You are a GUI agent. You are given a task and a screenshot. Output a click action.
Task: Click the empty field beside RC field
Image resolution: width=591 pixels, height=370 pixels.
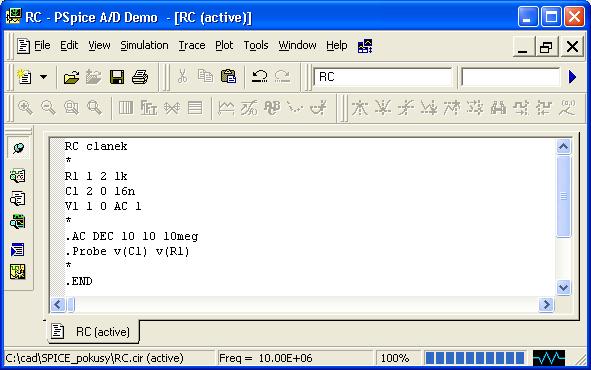(510, 77)
